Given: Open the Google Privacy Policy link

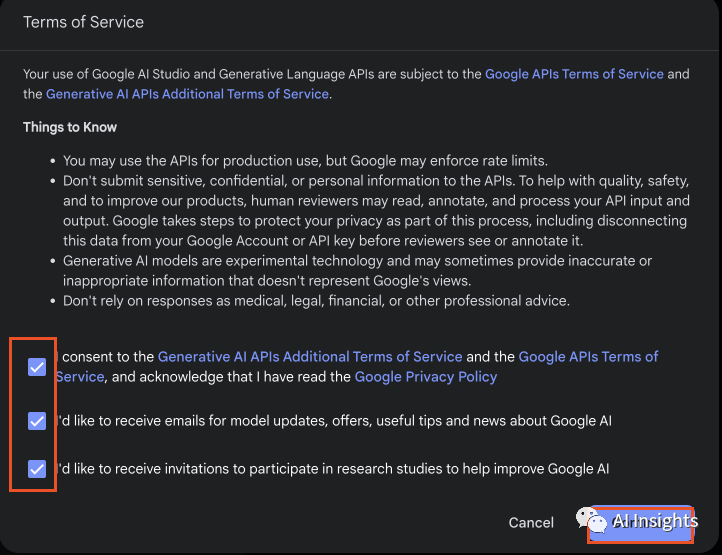Looking at the screenshot, I should tap(425, 377).
